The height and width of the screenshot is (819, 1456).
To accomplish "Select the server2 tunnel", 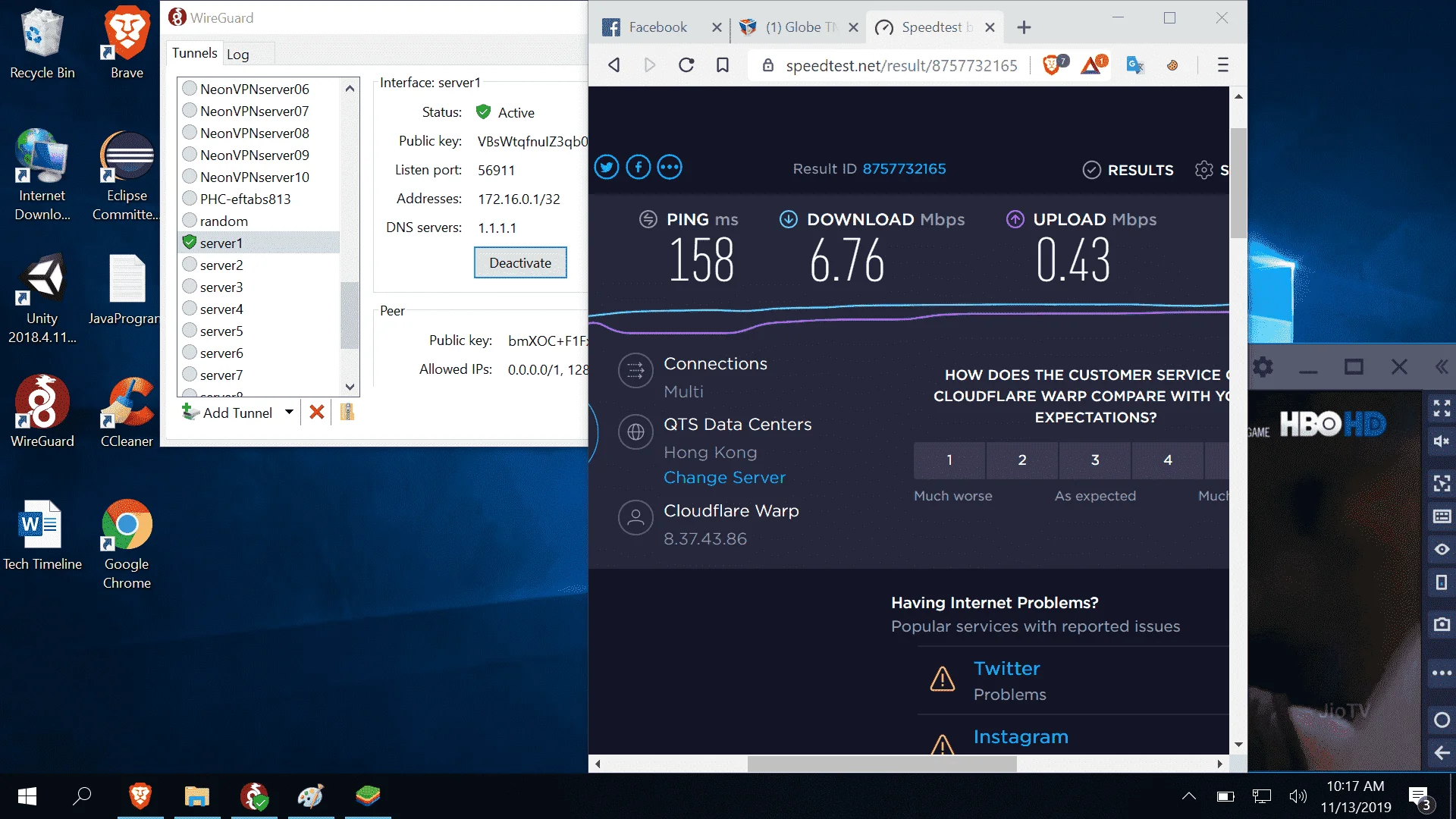I will (259, 265).
